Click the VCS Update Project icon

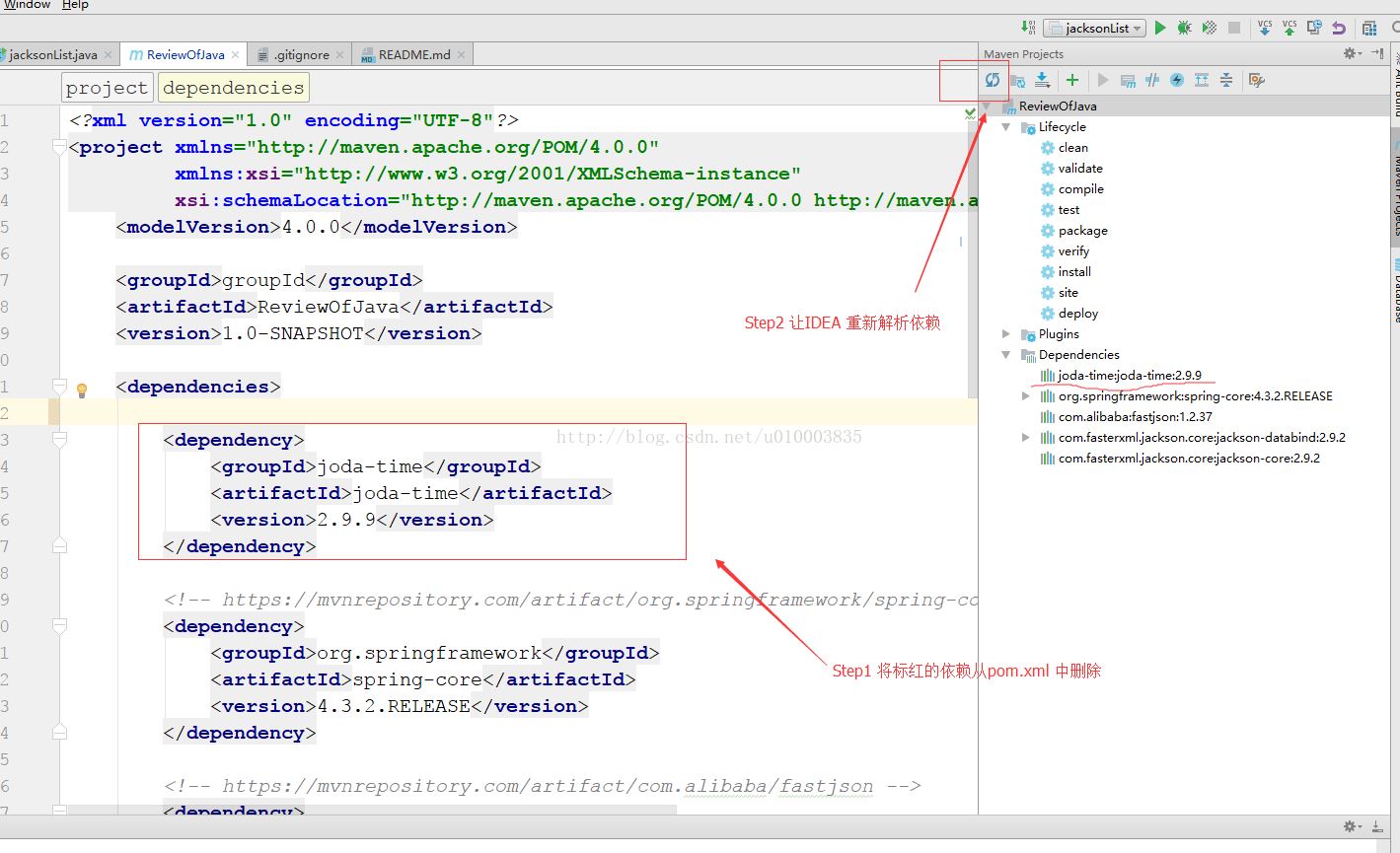tap(1265, 28)
